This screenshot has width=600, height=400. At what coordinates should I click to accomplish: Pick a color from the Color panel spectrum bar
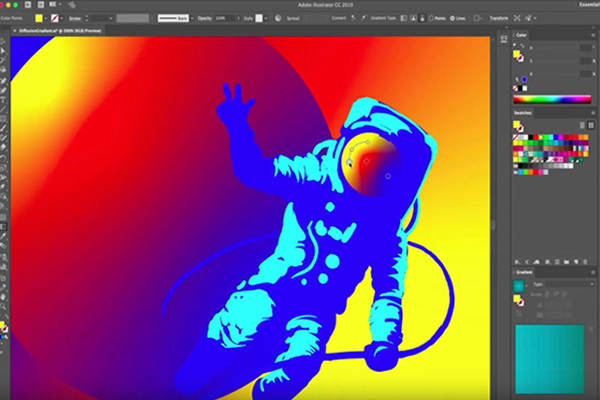(x=552, y=100)
